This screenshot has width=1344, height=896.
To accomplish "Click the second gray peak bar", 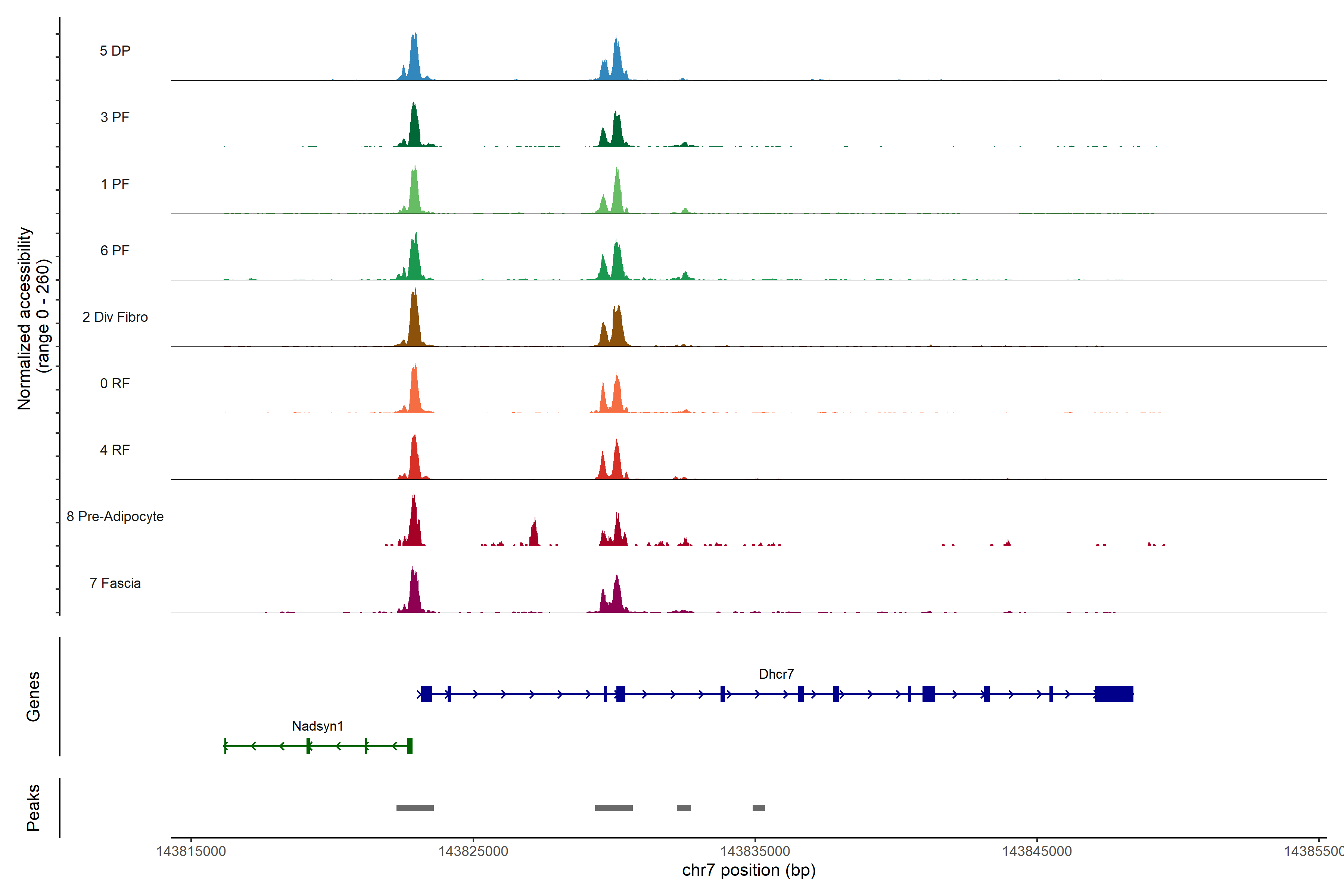I will tap(614, 808).
